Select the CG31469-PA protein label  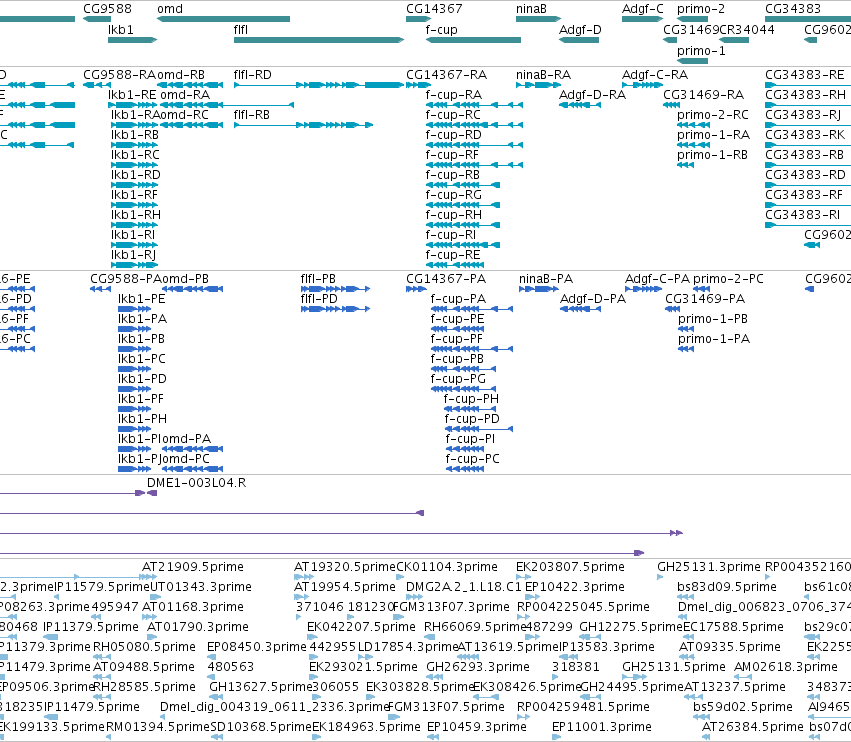tap(705, 299)
